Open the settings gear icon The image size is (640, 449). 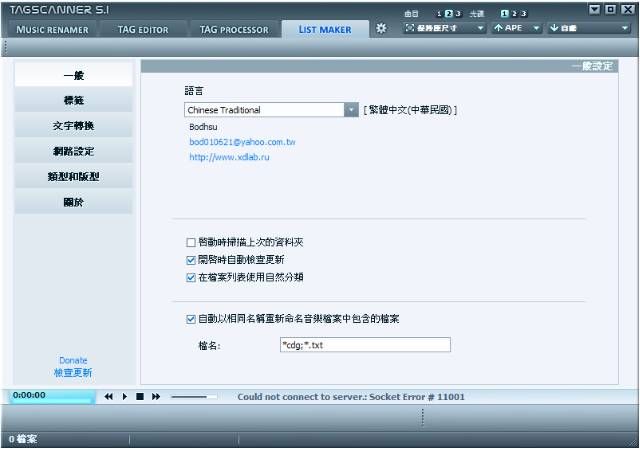click(x=380, y=29)
